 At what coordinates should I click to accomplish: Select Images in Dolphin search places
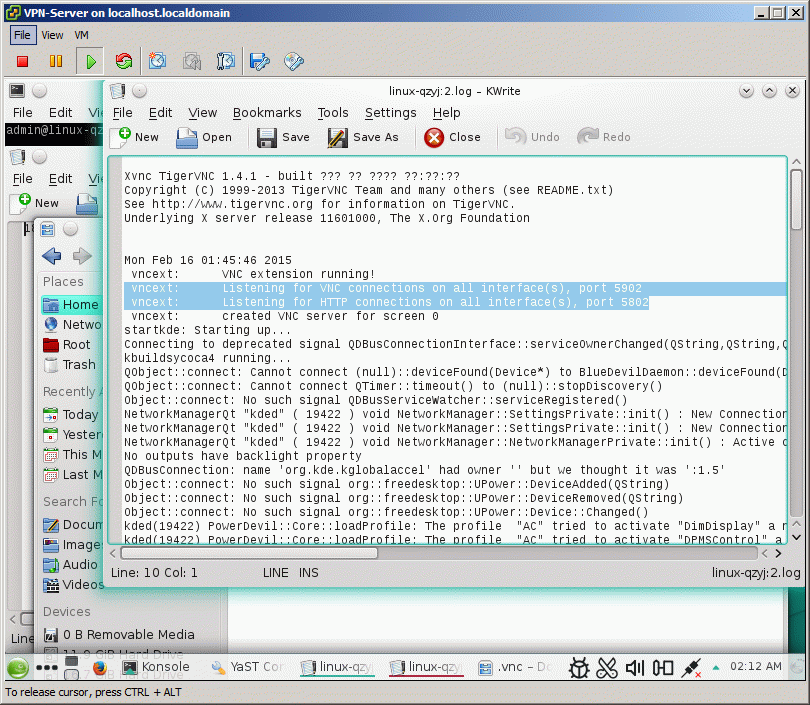(x=72, y=545)
